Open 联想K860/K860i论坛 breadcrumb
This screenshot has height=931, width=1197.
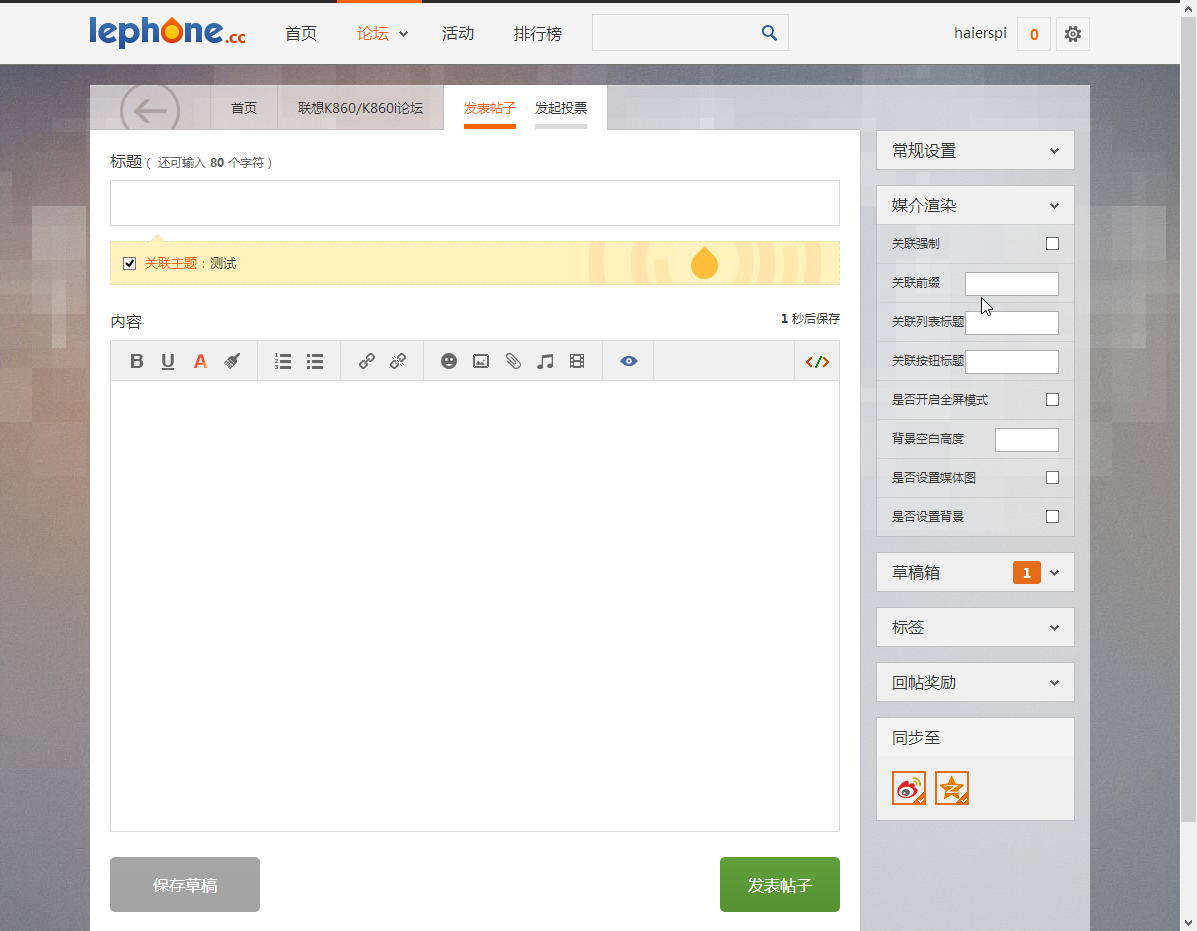tap(360, 108)
